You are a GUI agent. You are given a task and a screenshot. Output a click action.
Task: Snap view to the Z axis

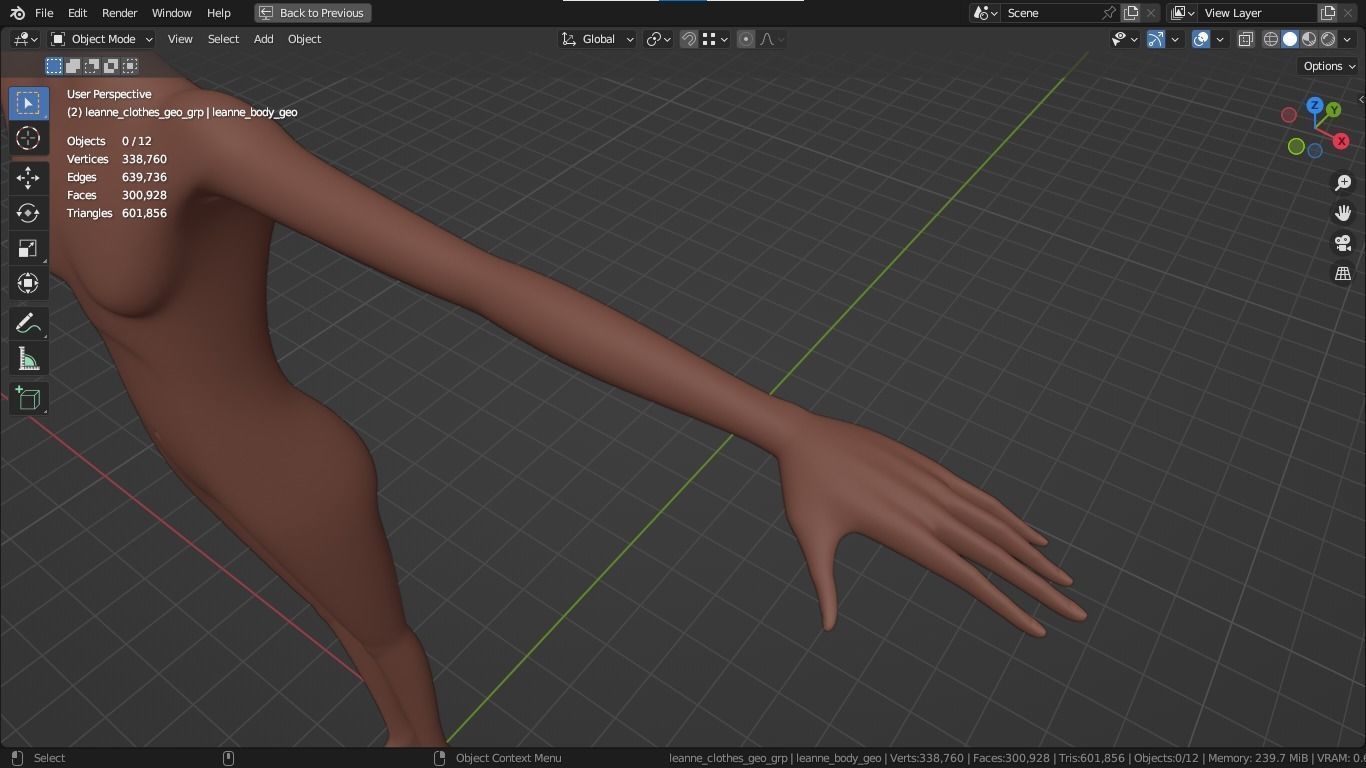click(x=1315, y=105)
